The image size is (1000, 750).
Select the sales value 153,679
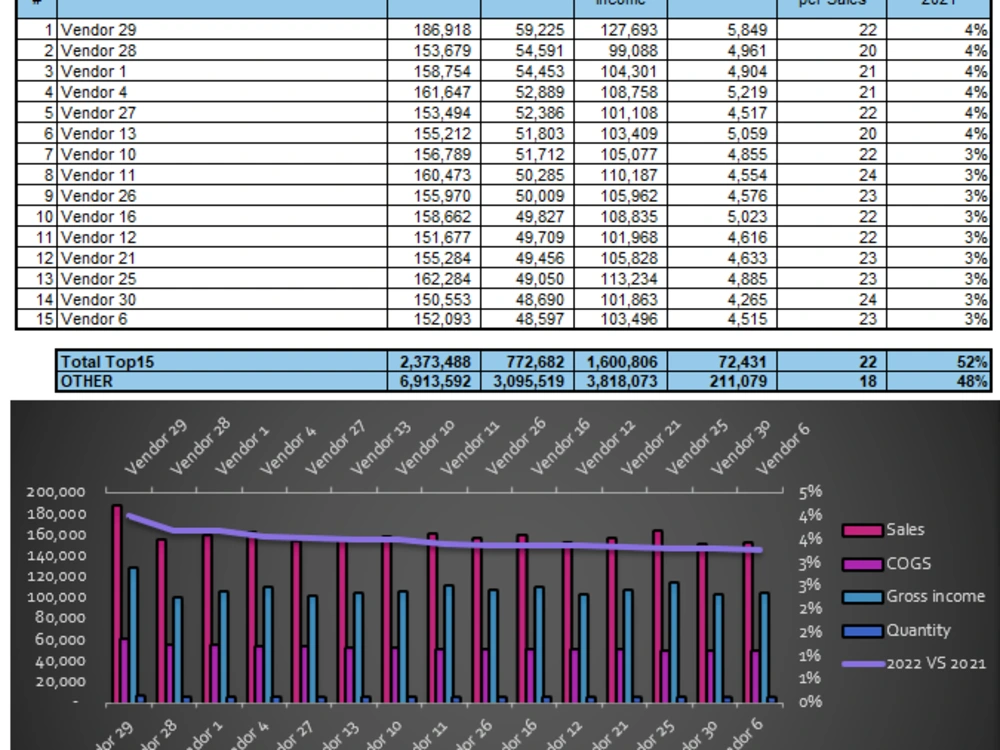[x=434, y=50]
